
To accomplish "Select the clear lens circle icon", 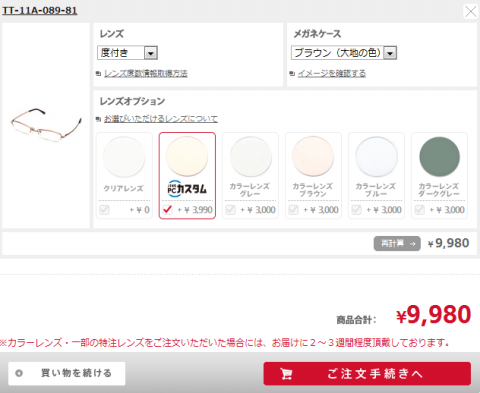I will (124, 157).
